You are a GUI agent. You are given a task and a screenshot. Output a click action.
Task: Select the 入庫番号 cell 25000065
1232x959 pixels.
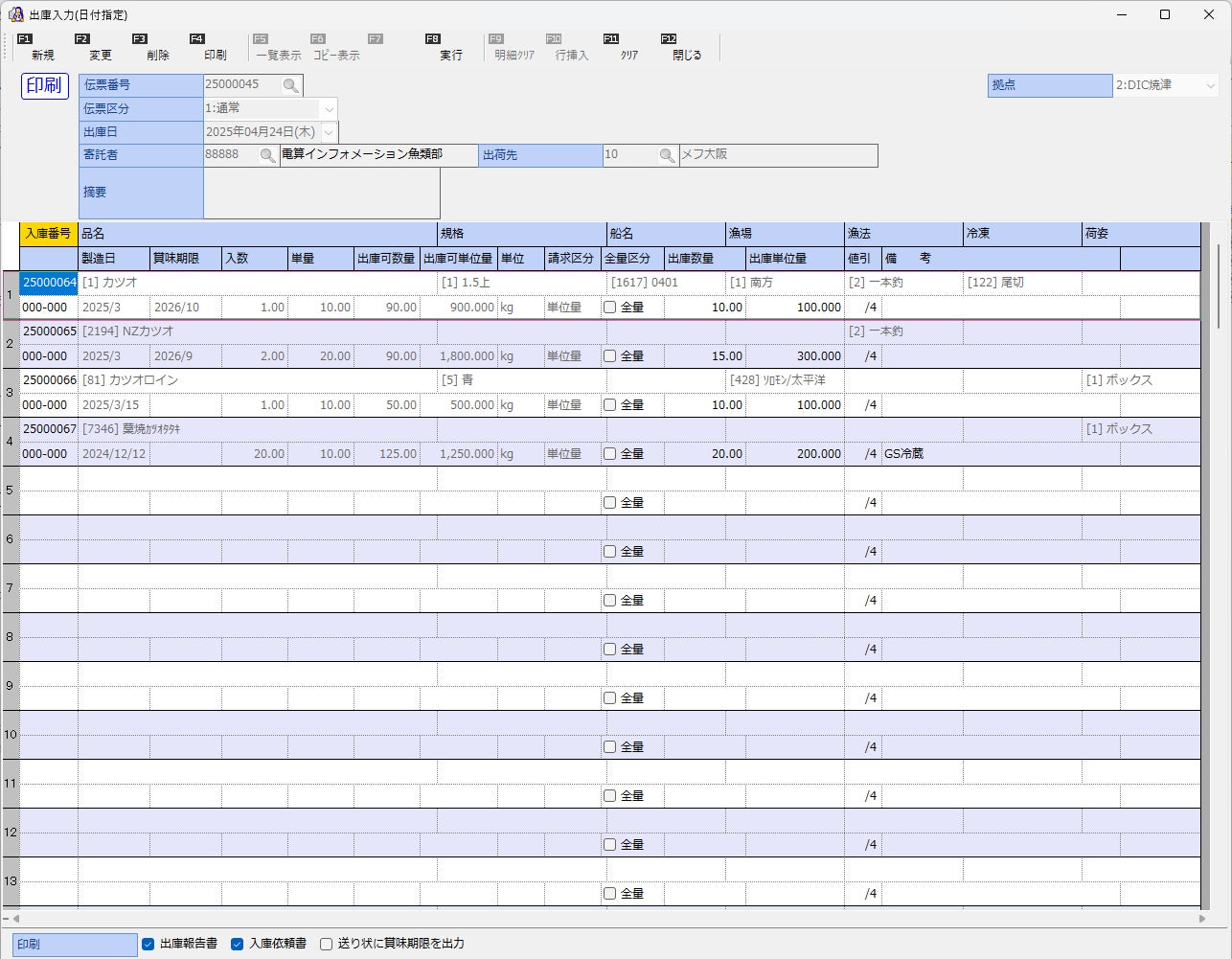coord(49,331)
